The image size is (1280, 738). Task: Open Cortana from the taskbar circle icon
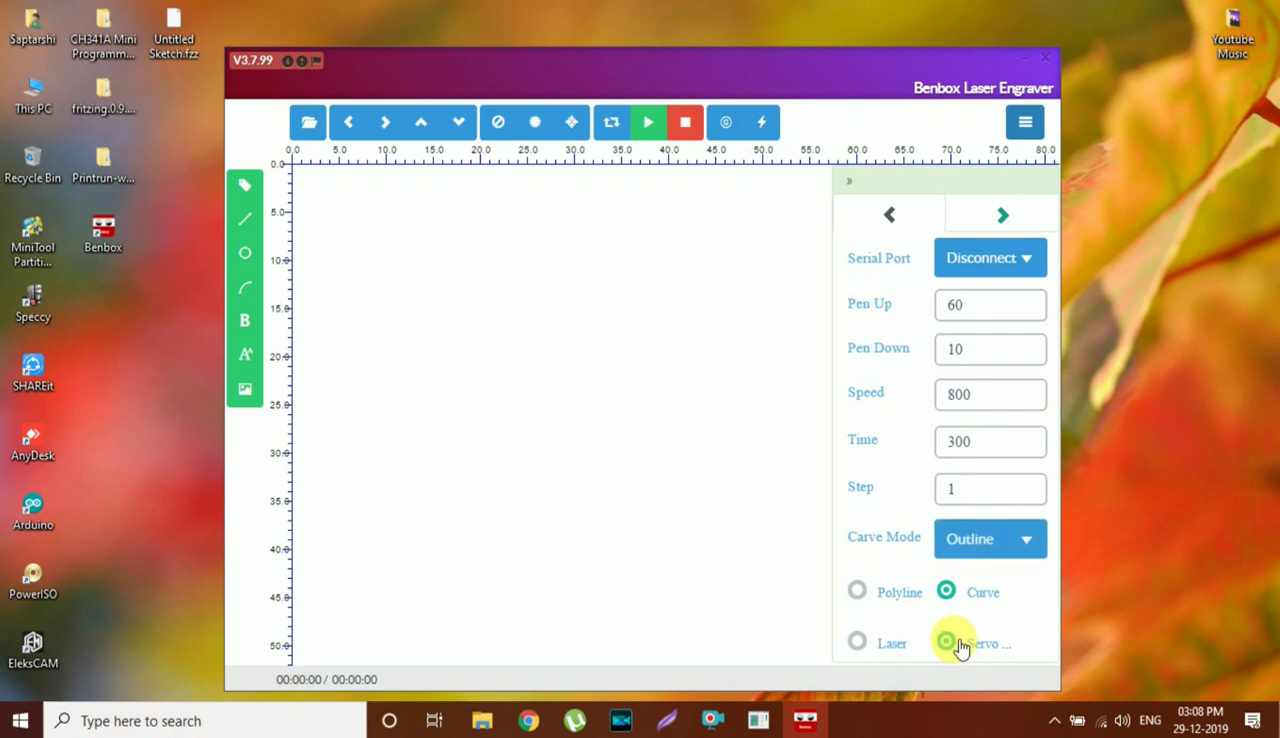point(389,720)
